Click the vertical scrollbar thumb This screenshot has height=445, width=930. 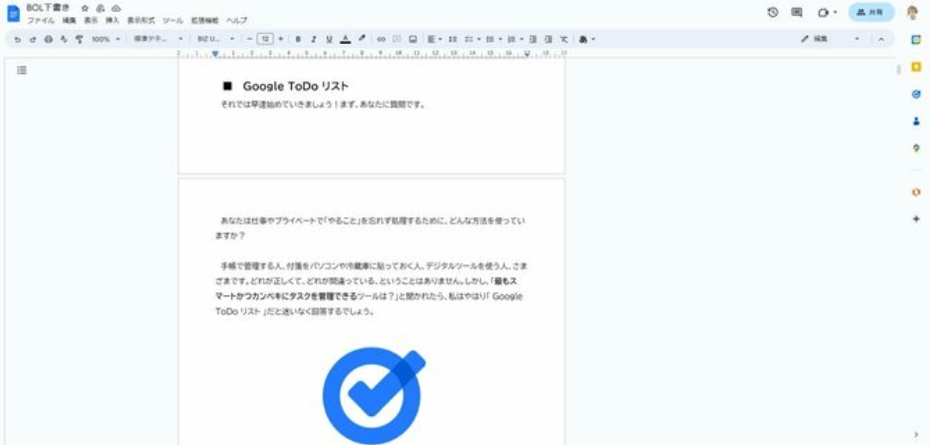point(898,70)
